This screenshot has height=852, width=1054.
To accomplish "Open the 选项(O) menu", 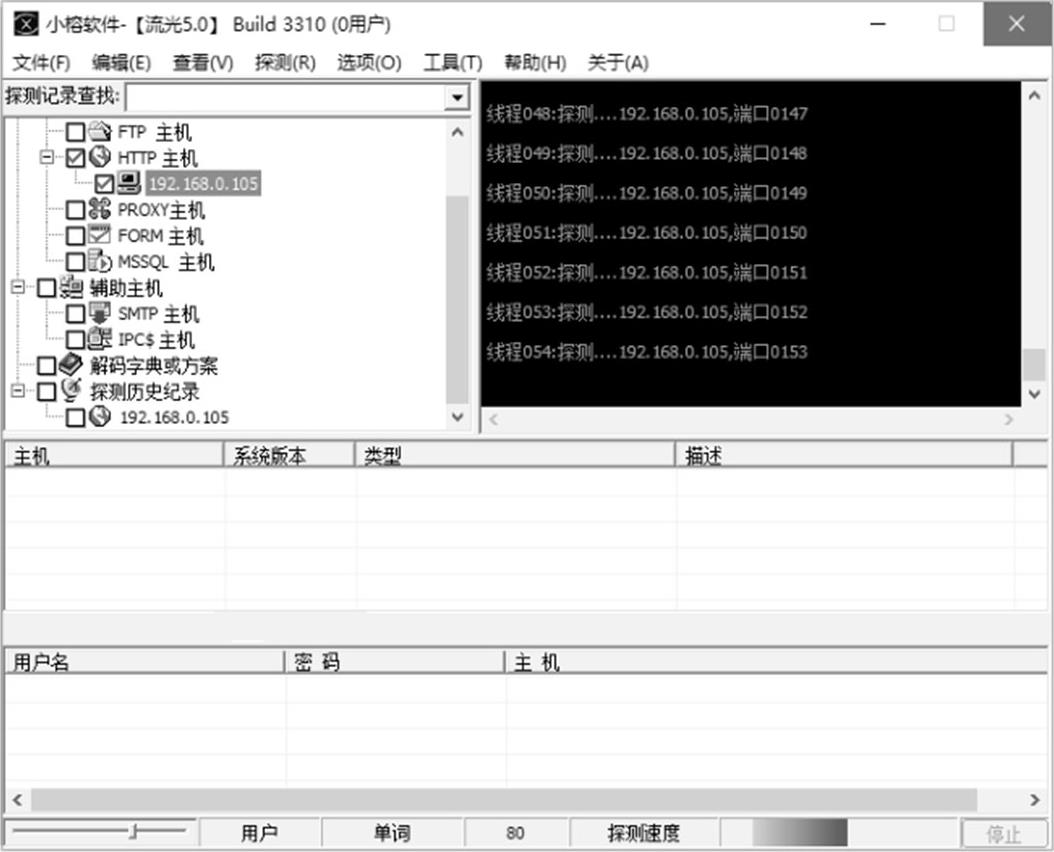I will click(369, 63).
